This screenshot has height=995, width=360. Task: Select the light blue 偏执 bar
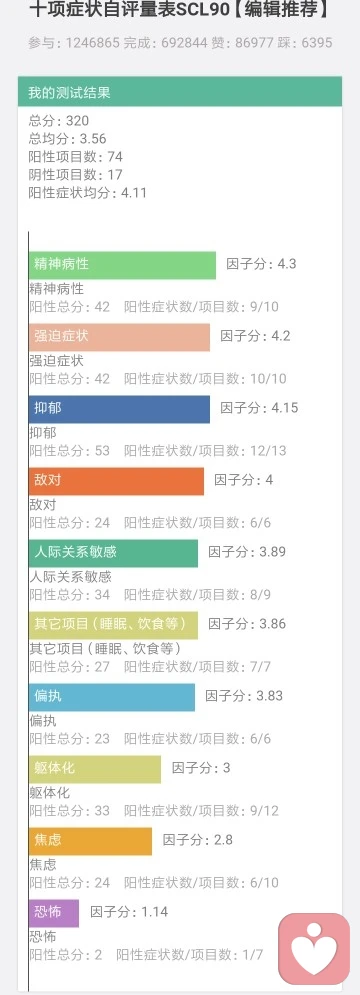point(112,697)
